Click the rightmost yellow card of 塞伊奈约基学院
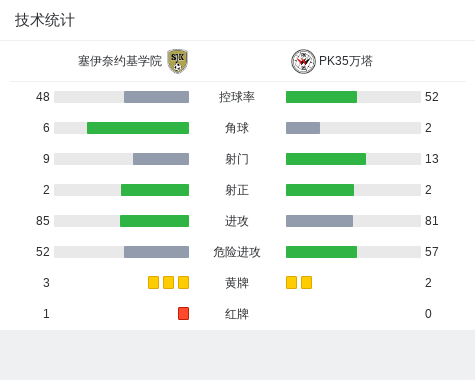The height and width of the screenshot is (380, 475). [x=183, y=282]
